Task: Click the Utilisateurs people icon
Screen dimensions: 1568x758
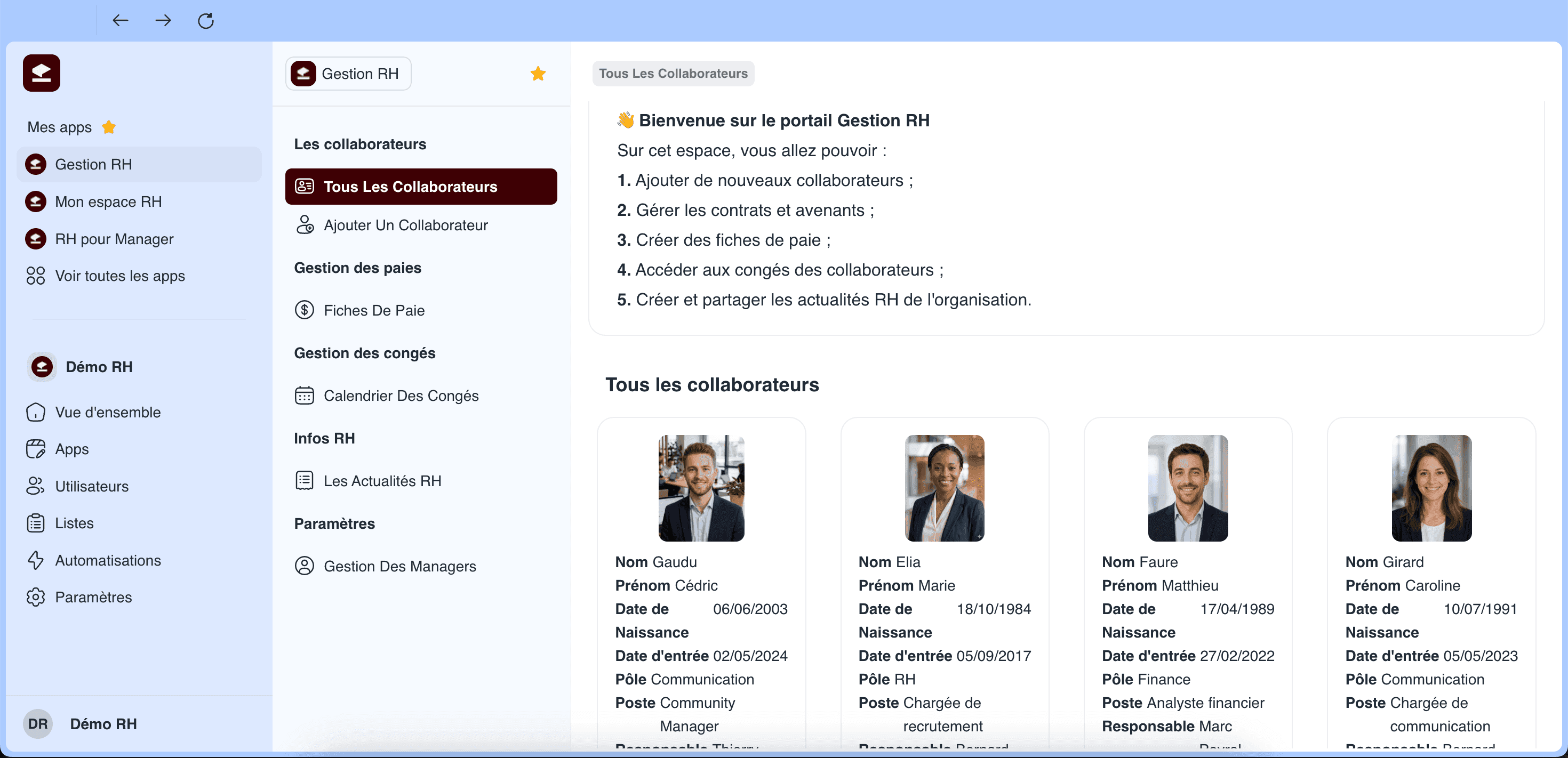Action: point(36,486)
